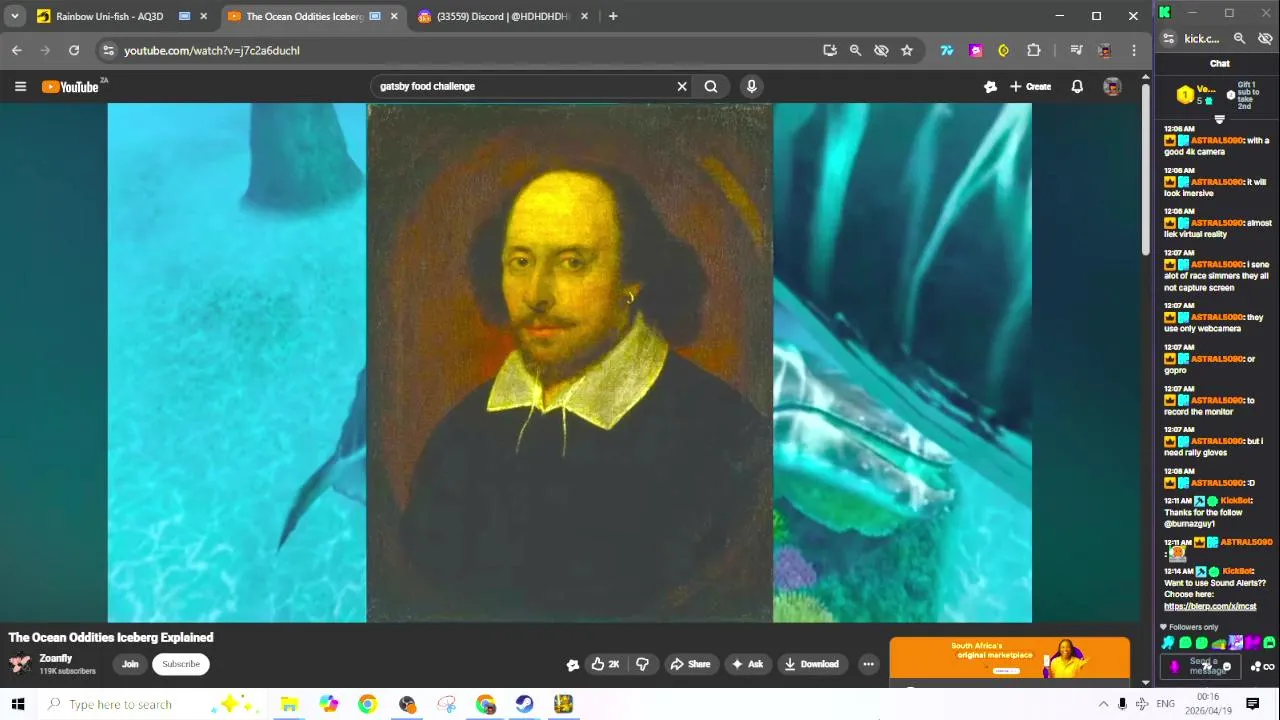
Task: Open more video actions three-dot menu
Action: click(868, 664)
